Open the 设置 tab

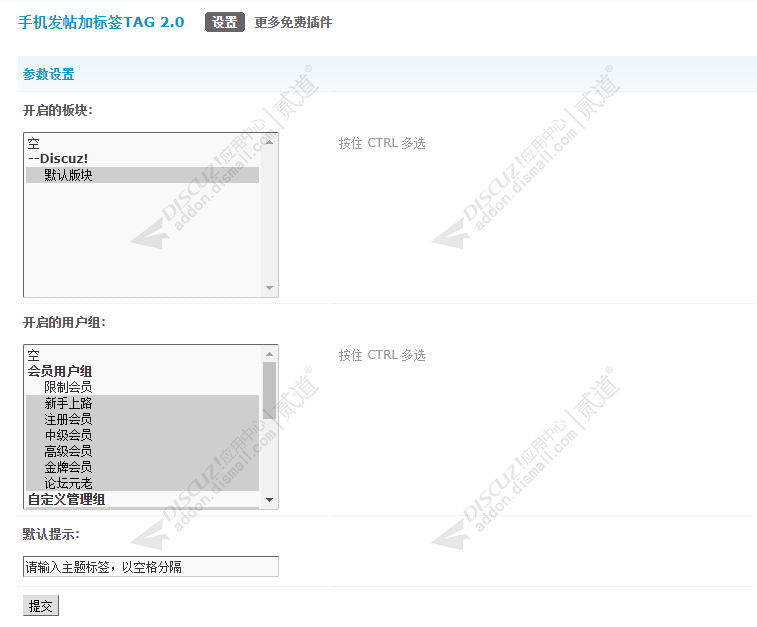224,22
